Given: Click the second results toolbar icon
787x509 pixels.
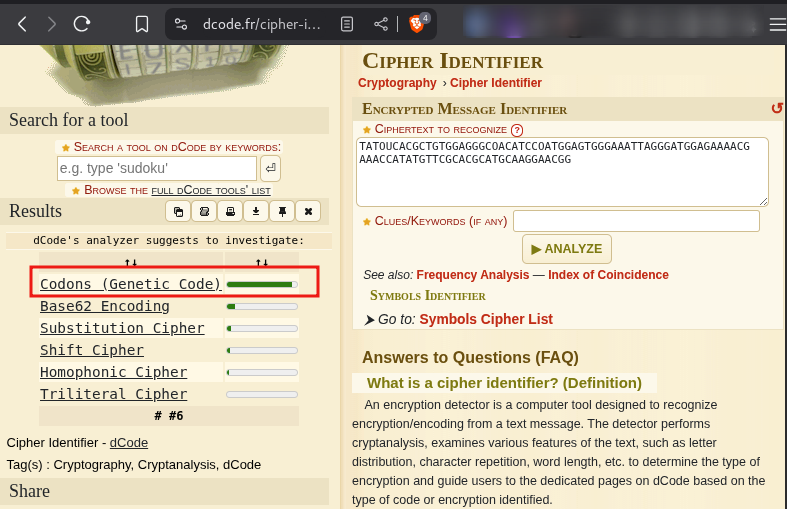Looking at the screenshot, I should [204, 211].
